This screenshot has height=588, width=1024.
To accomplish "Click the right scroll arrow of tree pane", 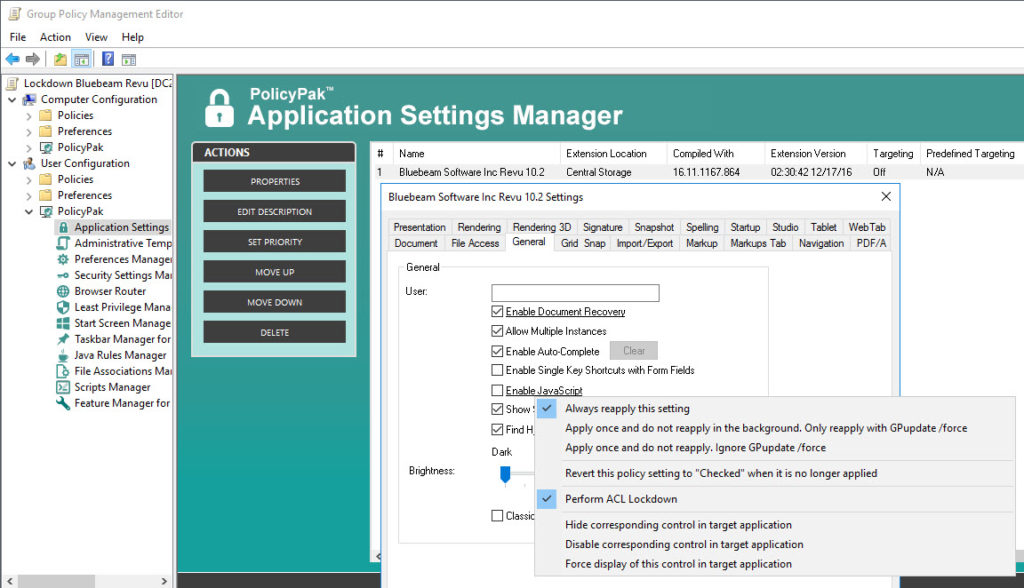I will coord(164,581).
